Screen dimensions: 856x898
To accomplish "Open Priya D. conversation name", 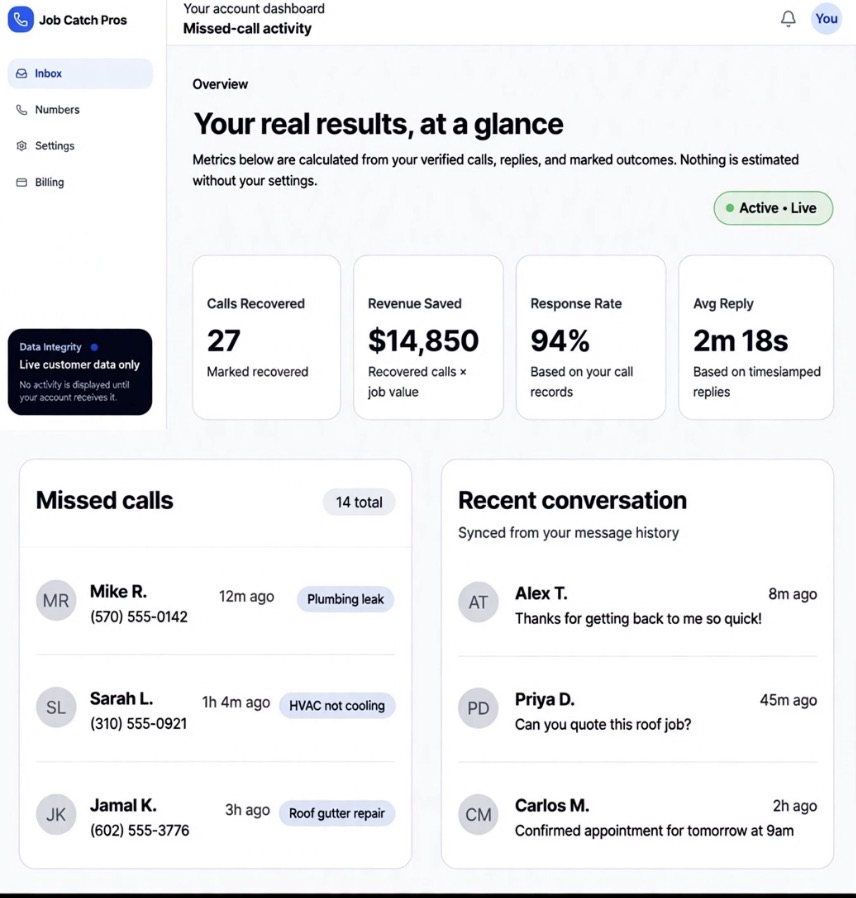I will click(545, 699).
